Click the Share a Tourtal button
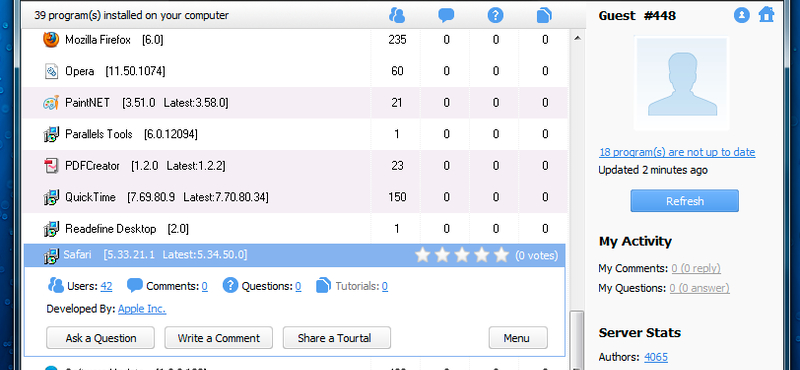Image resolution: width=800 pixels, height=370 pixels. coord(337,338)
